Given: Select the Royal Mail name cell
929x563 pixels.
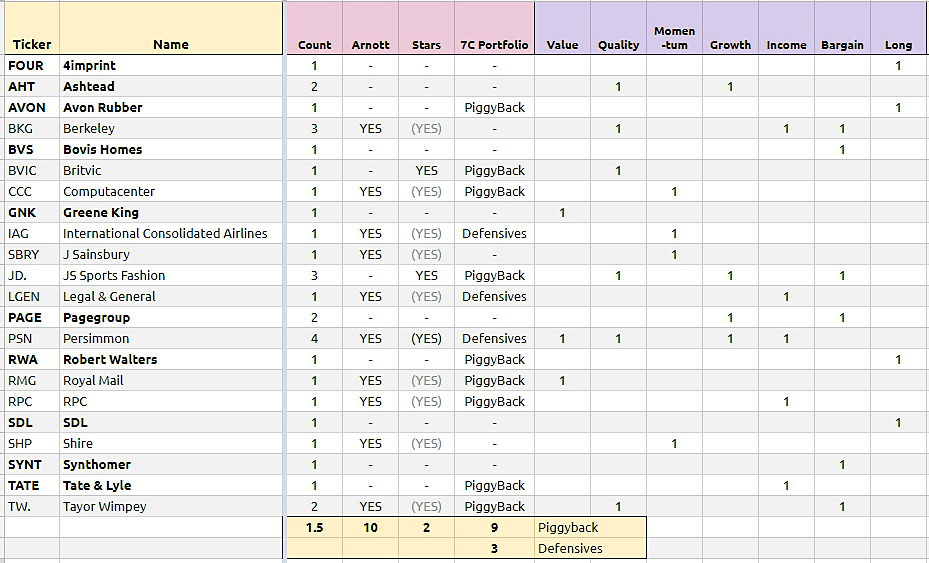Looking at the screenshot, I should point(171,380).
